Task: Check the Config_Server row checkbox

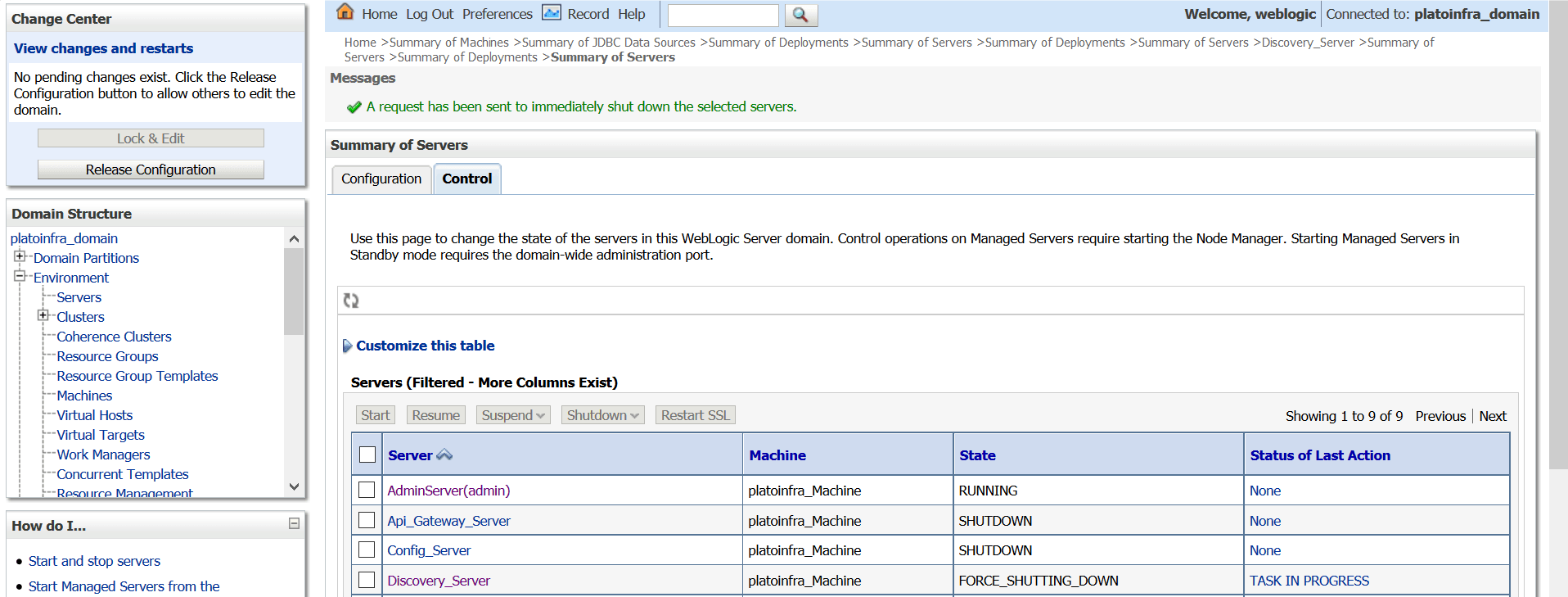Action: [367, 550]
